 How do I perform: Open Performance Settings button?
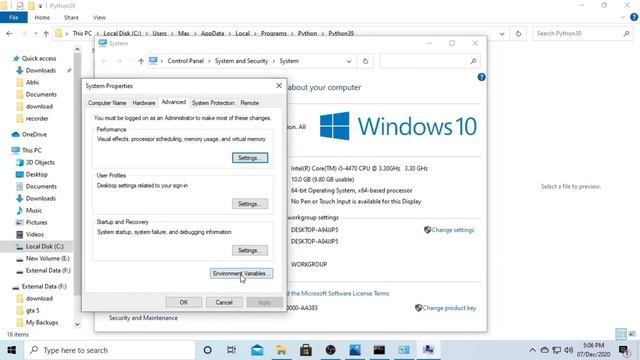(250, 158)
